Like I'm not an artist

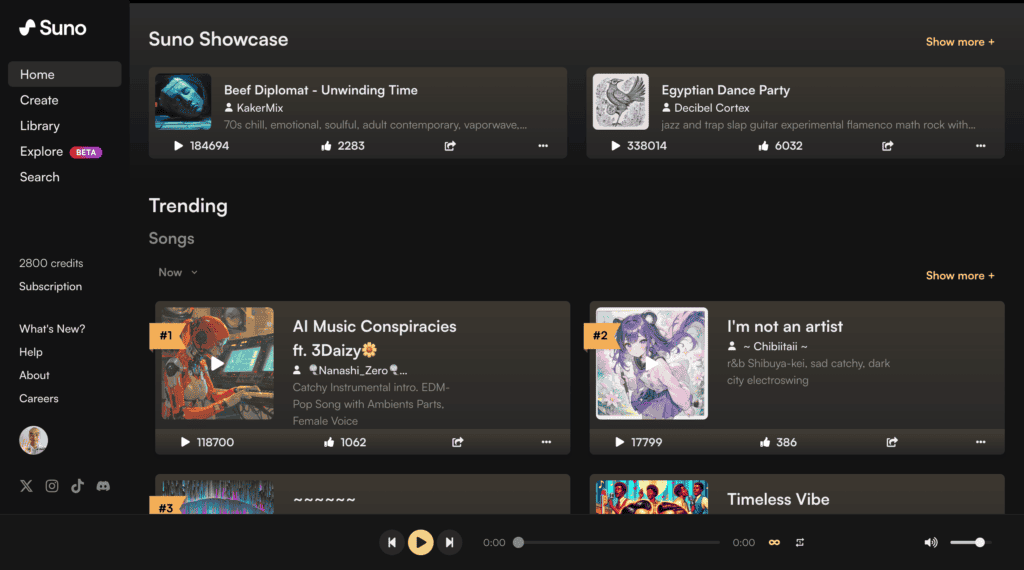tap(765, 442)
